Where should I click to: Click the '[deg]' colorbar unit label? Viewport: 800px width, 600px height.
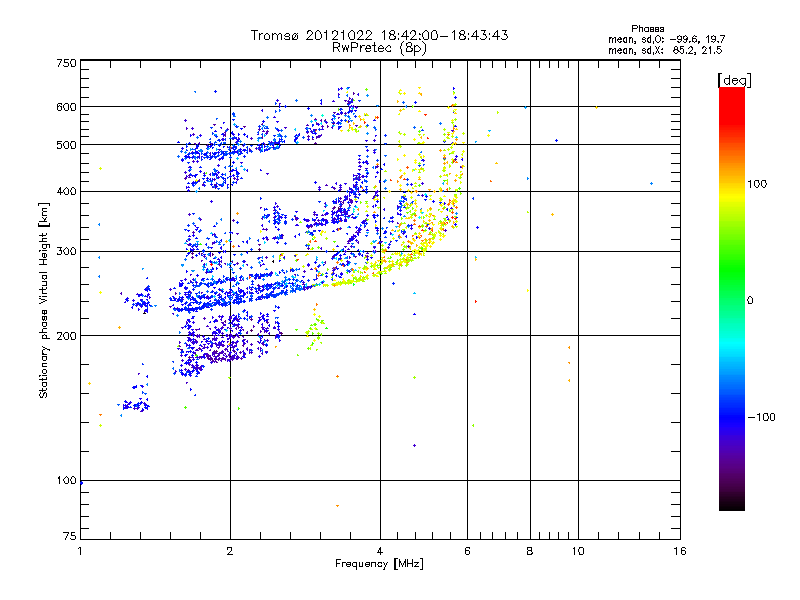pyautogui.click(x=734, y=81)
